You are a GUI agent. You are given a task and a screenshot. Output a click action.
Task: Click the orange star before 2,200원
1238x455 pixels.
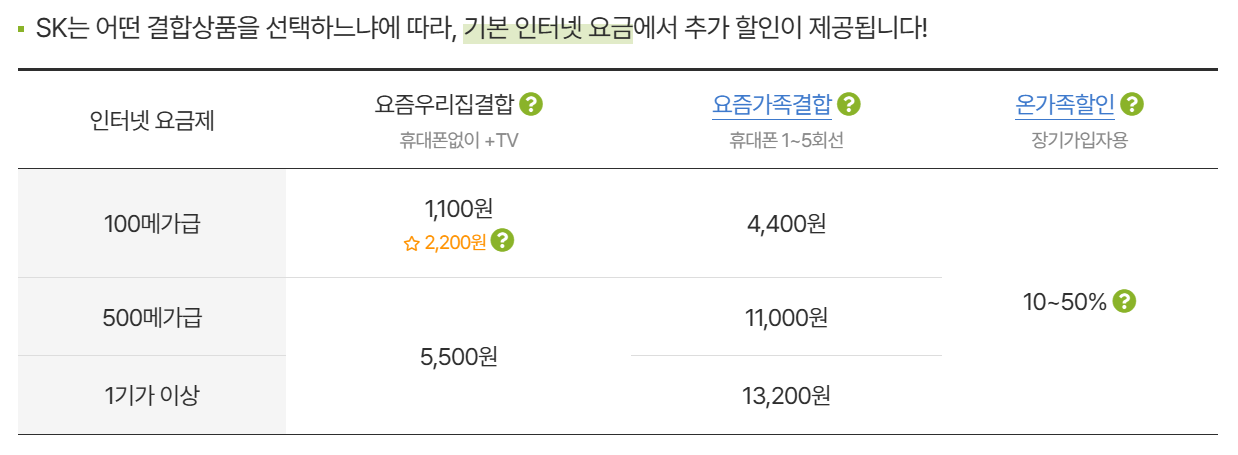tap(411, 243)
